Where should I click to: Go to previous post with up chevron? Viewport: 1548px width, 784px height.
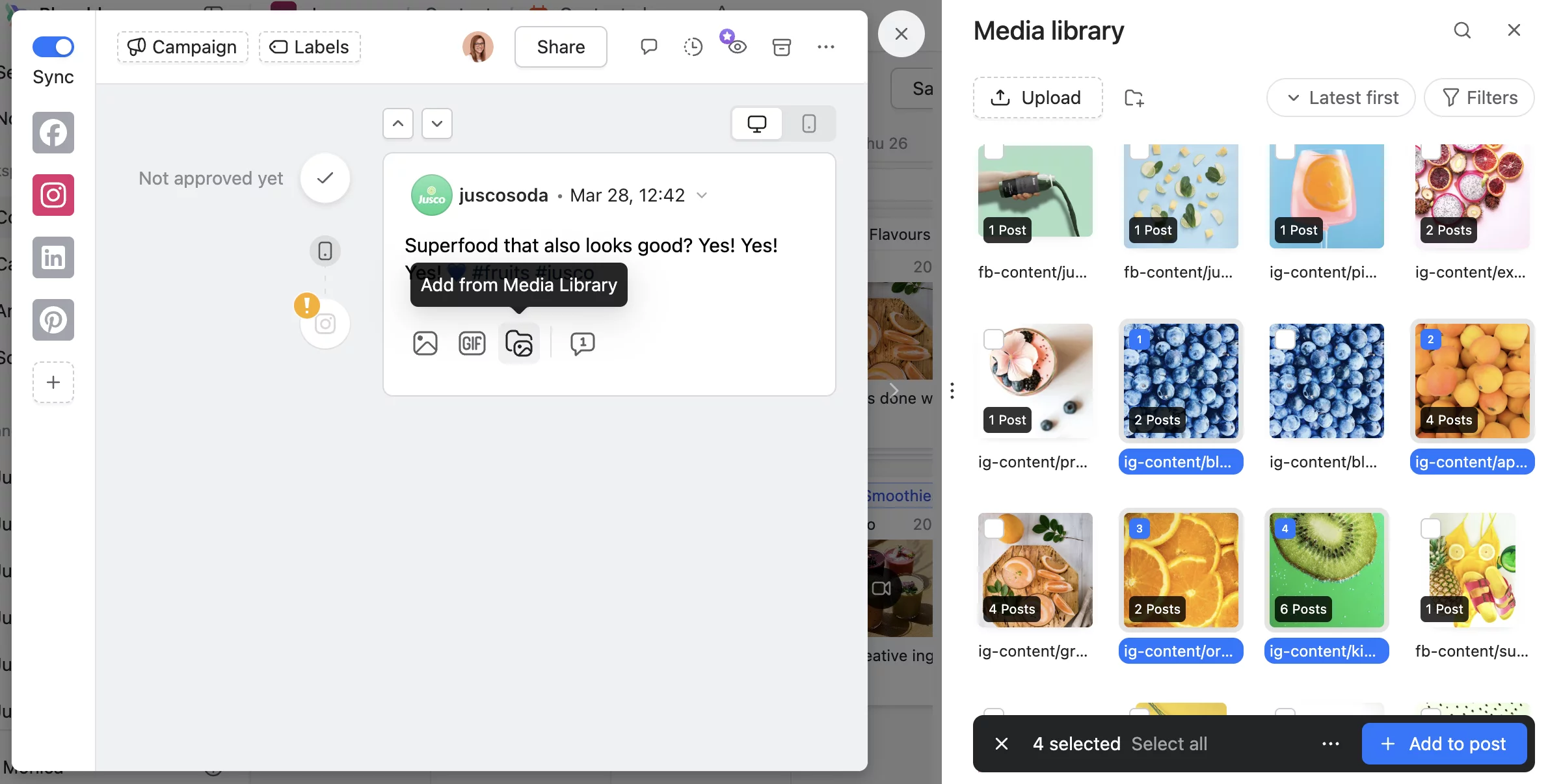398,124
